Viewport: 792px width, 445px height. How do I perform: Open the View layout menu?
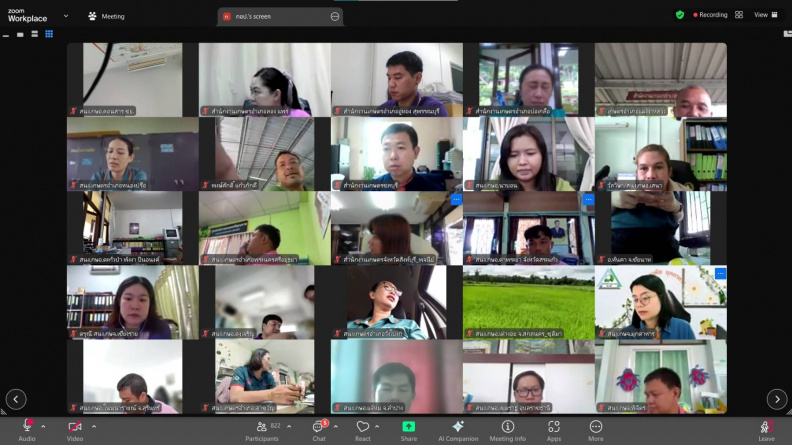point(766,15)
